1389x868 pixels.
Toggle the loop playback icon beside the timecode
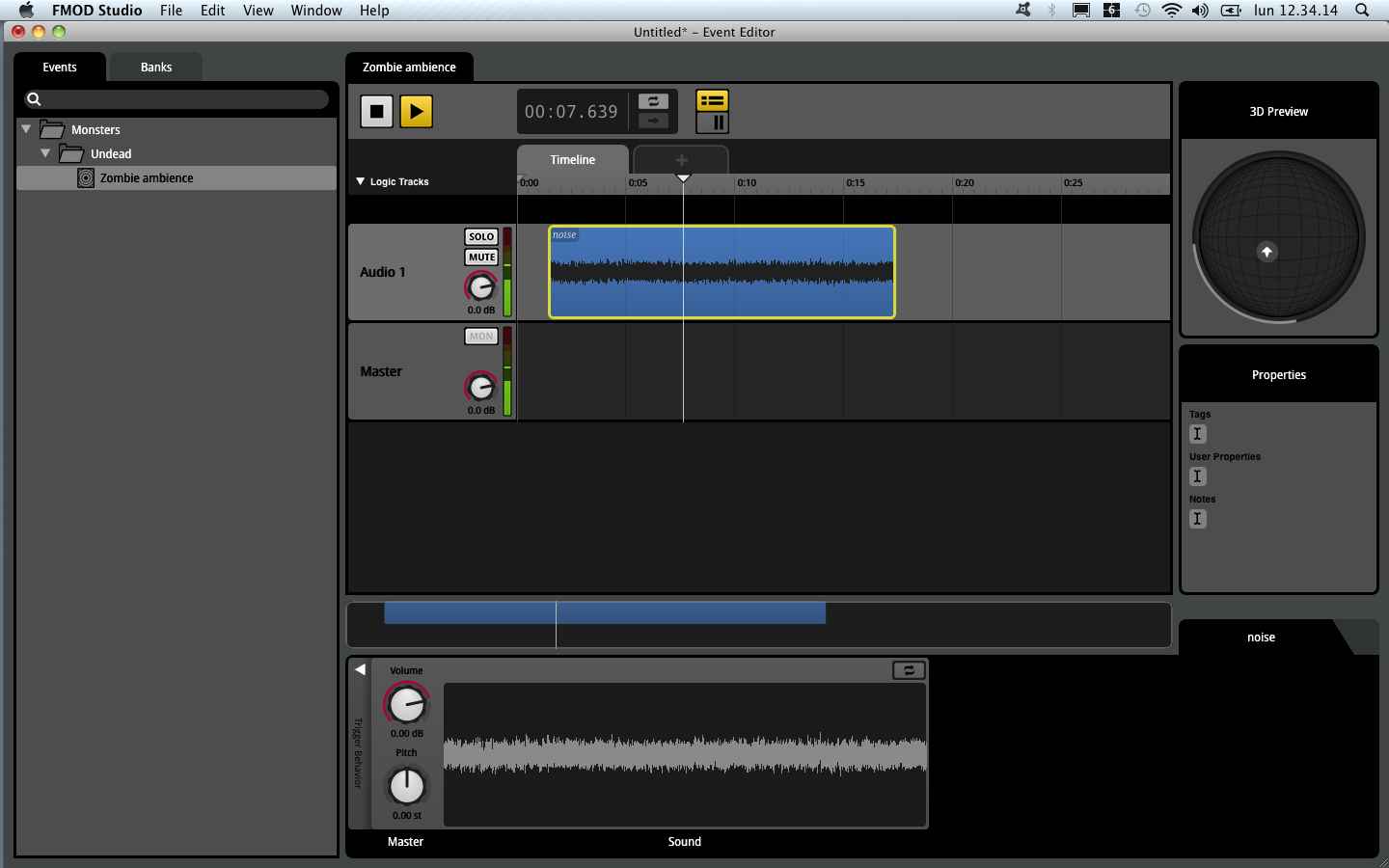tap(653, 101)
